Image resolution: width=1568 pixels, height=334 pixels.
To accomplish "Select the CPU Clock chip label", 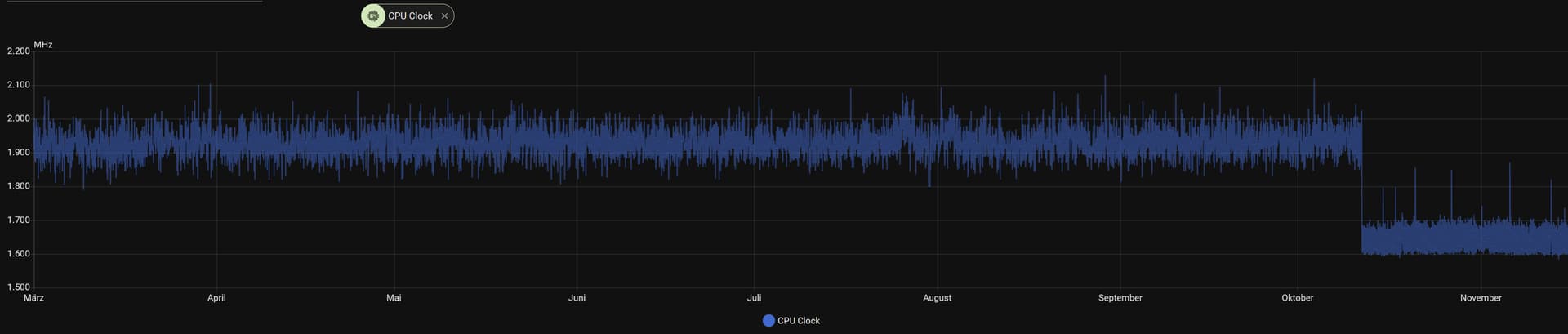I will pos(410,16).
